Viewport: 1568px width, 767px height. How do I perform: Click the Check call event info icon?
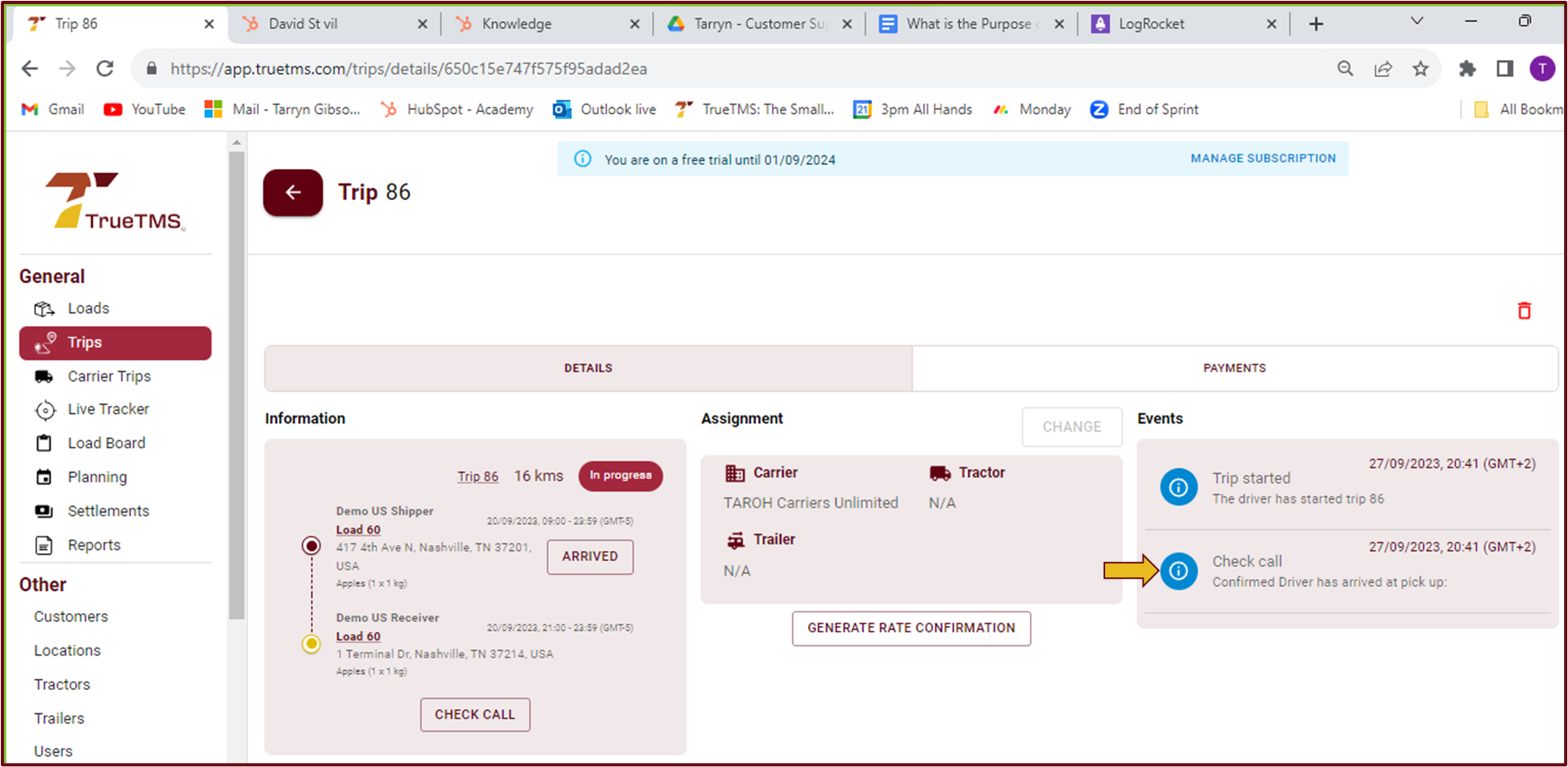tap(1178, 571)
